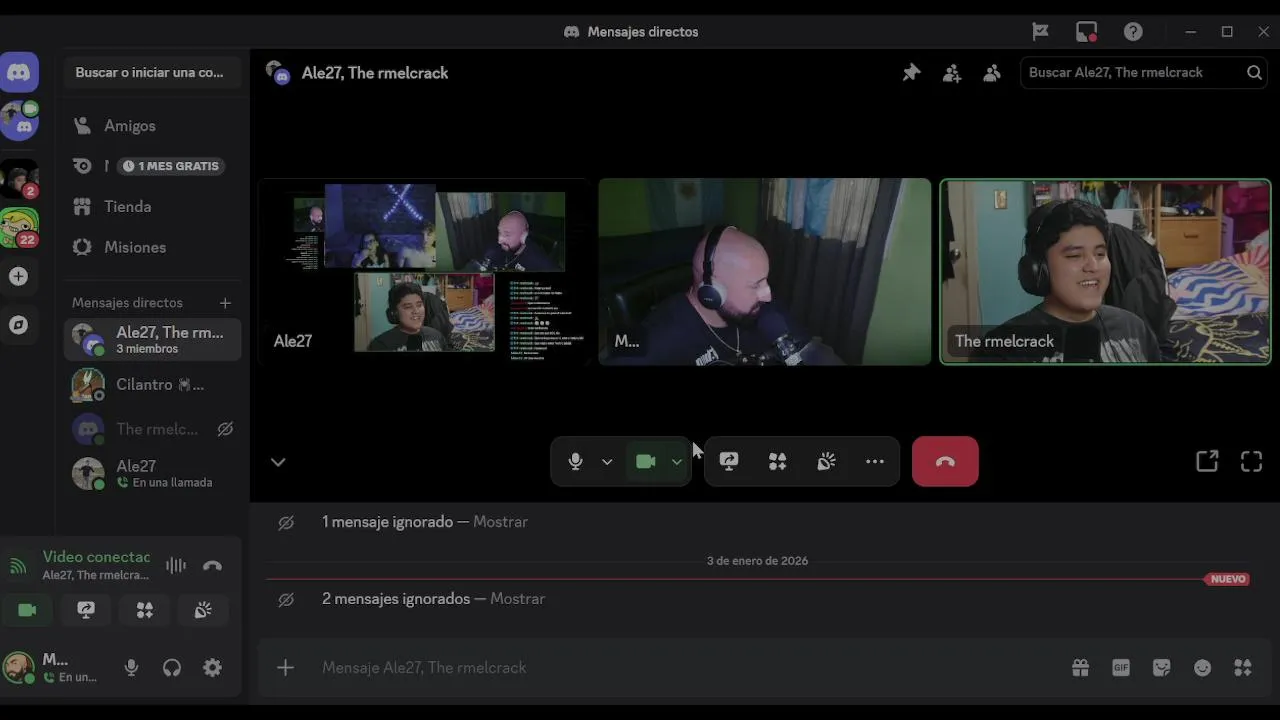The image size is (1280, 720).
Task: Open emoji picker in message bar
Action: coord(1203,667)
